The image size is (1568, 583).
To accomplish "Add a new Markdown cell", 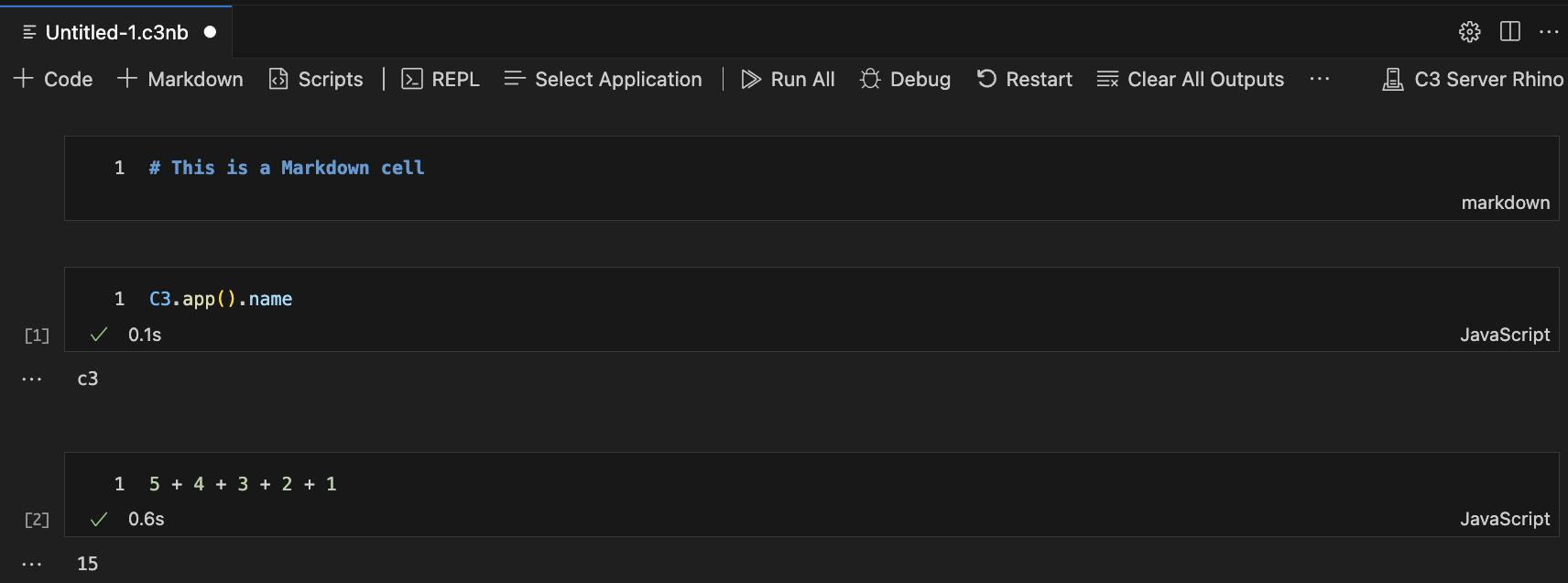I will click(180, 80).
